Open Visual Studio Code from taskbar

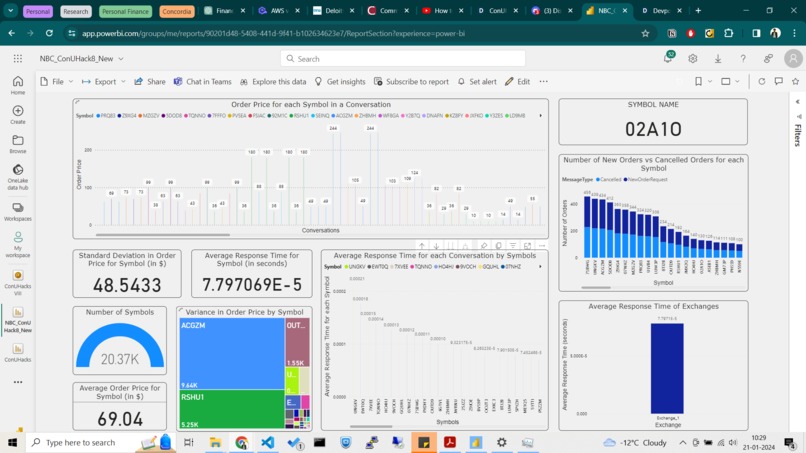268,442
